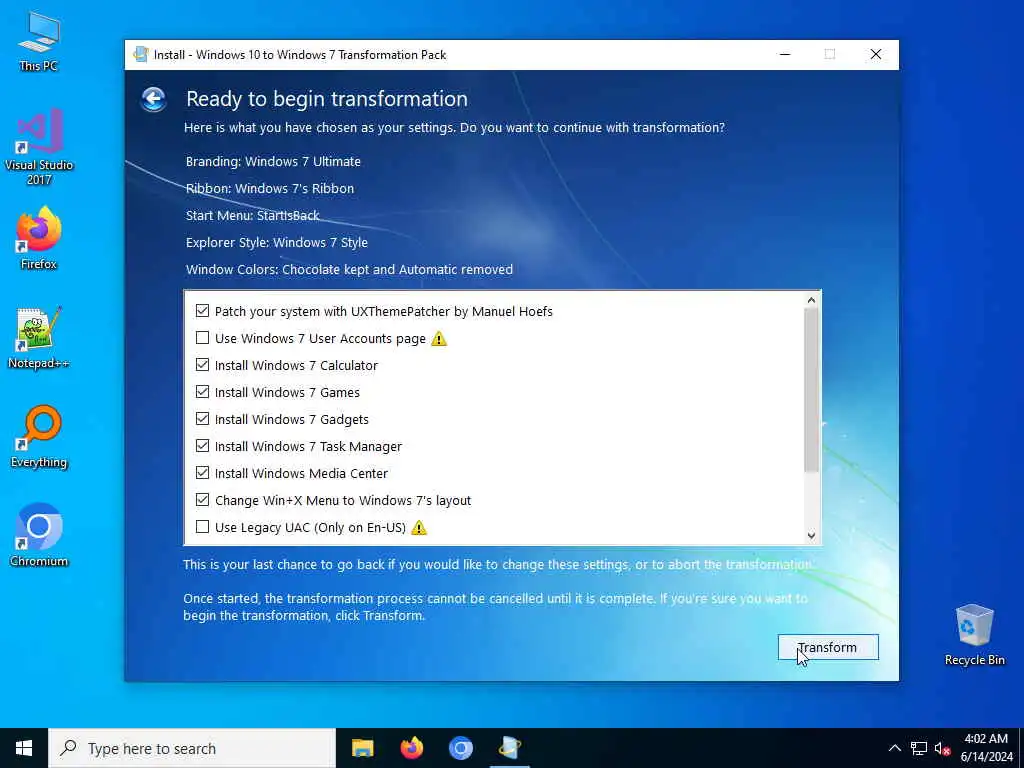Click the options list scroll up arrow
This screenshot has width=1024, height=768.
(811, 300)
